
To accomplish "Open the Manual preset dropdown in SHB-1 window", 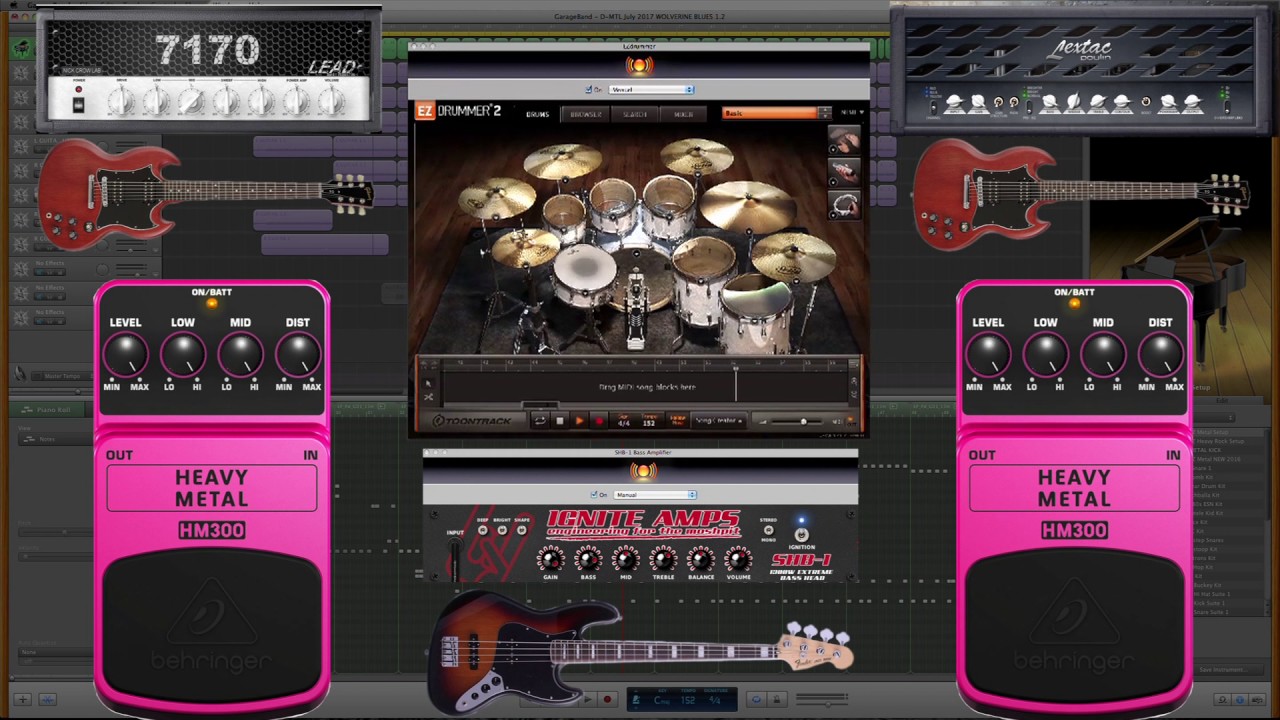I will click(x=655, y=495).
